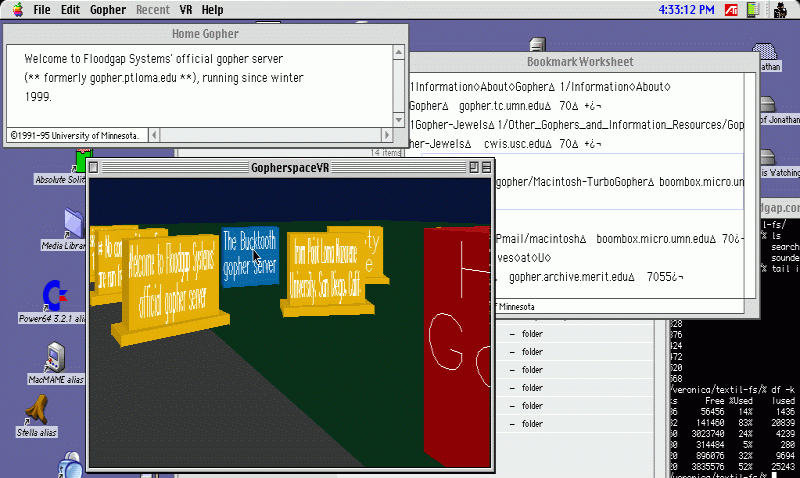Open the Apple menu
The image size is (800, 478).
[15, 10]
